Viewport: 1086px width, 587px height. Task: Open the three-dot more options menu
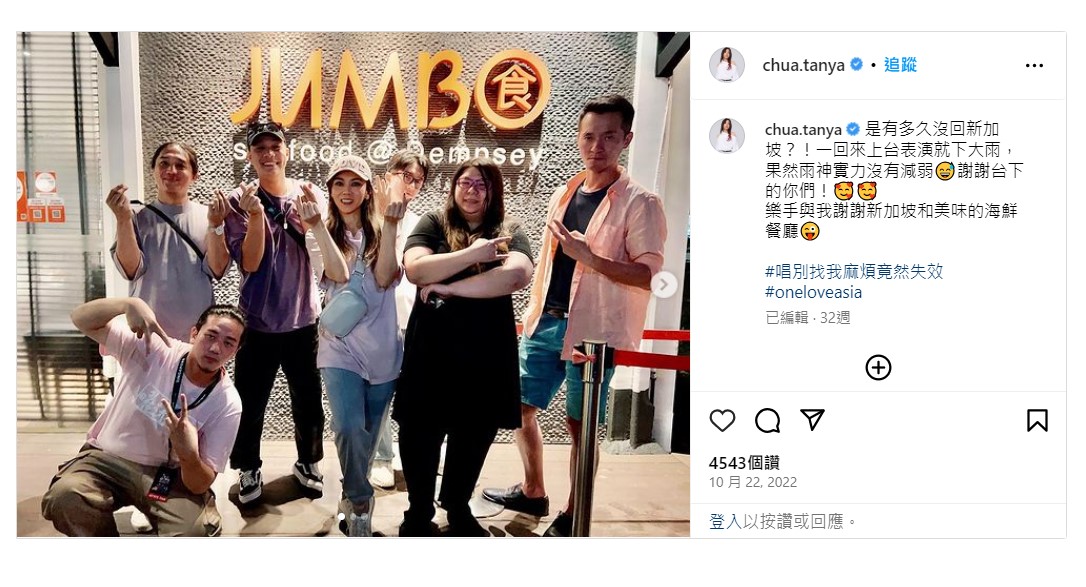[1034, 65]
